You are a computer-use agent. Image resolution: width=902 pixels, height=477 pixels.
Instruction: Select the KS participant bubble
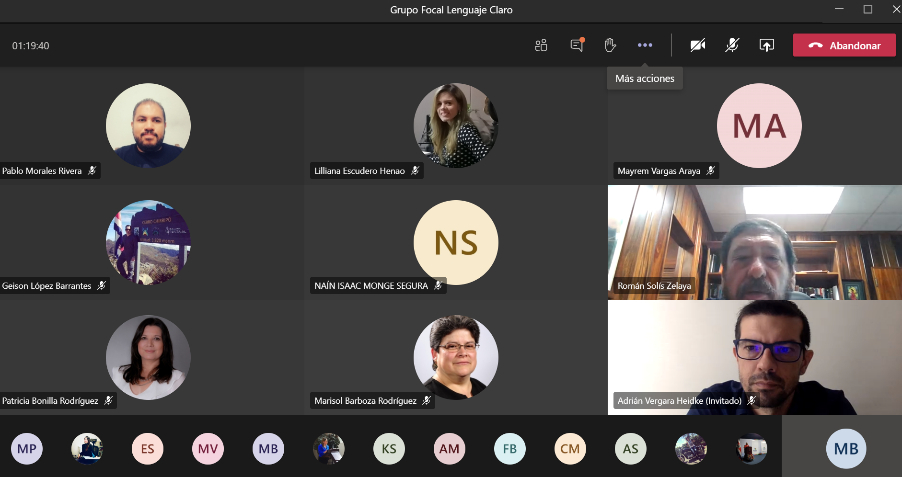point(389,449)
